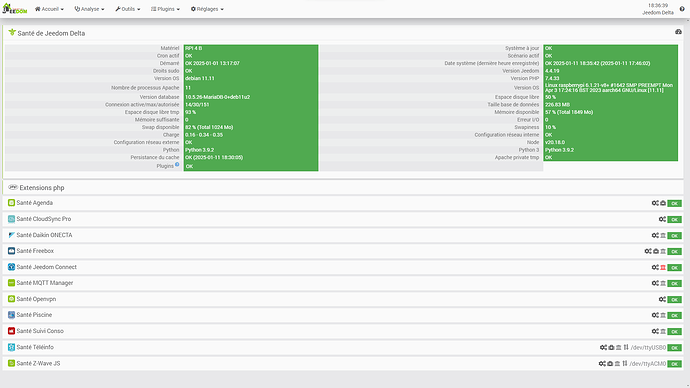Click the help icon at top right corner
The width and height of the screenshot is (690, 388).
[x=682, y=9]
